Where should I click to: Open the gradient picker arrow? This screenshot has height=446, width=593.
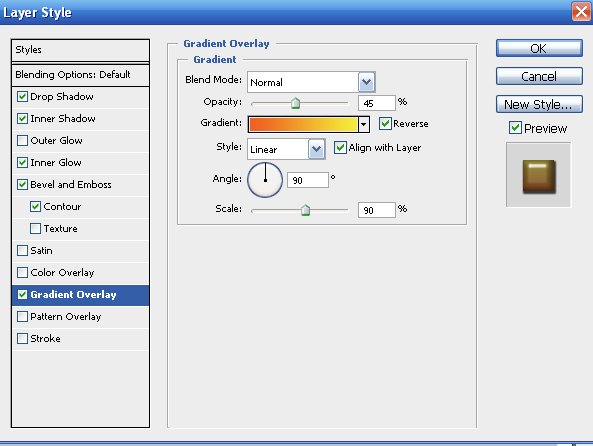(x=363, y=124)
